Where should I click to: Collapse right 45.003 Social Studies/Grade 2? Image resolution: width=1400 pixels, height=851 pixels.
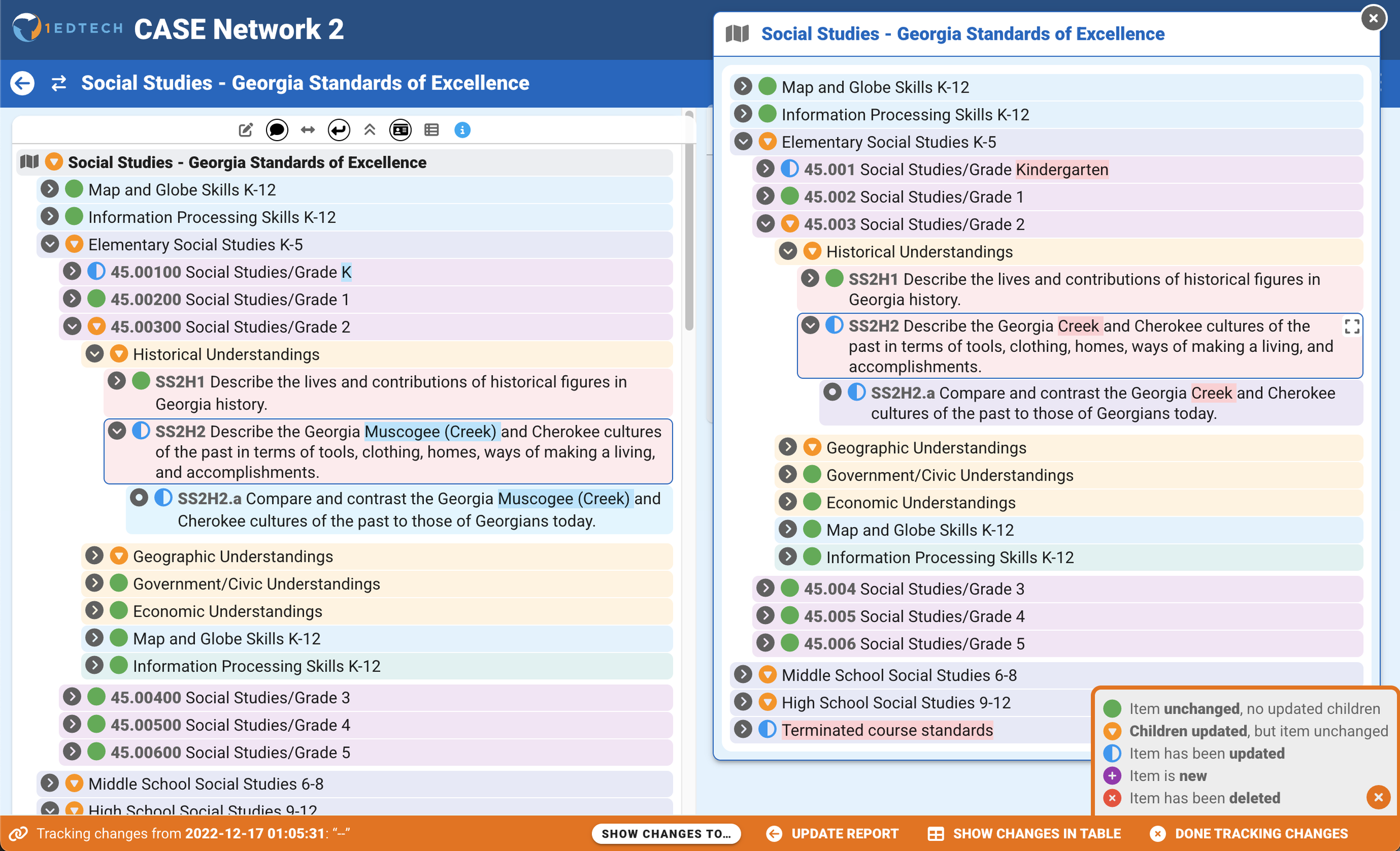pos(766,224)
